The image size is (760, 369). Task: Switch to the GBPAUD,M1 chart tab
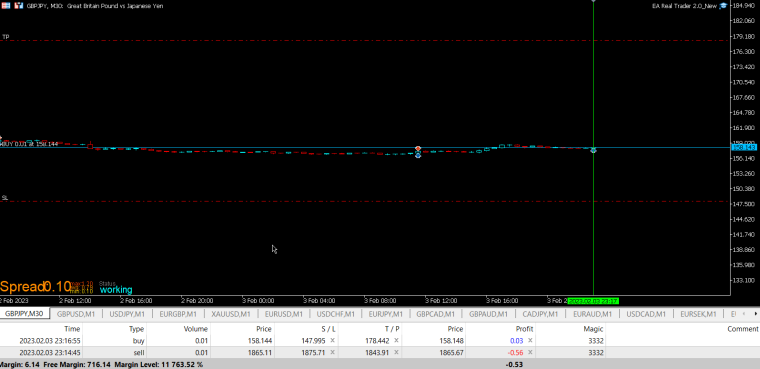[x=489, y=314]
